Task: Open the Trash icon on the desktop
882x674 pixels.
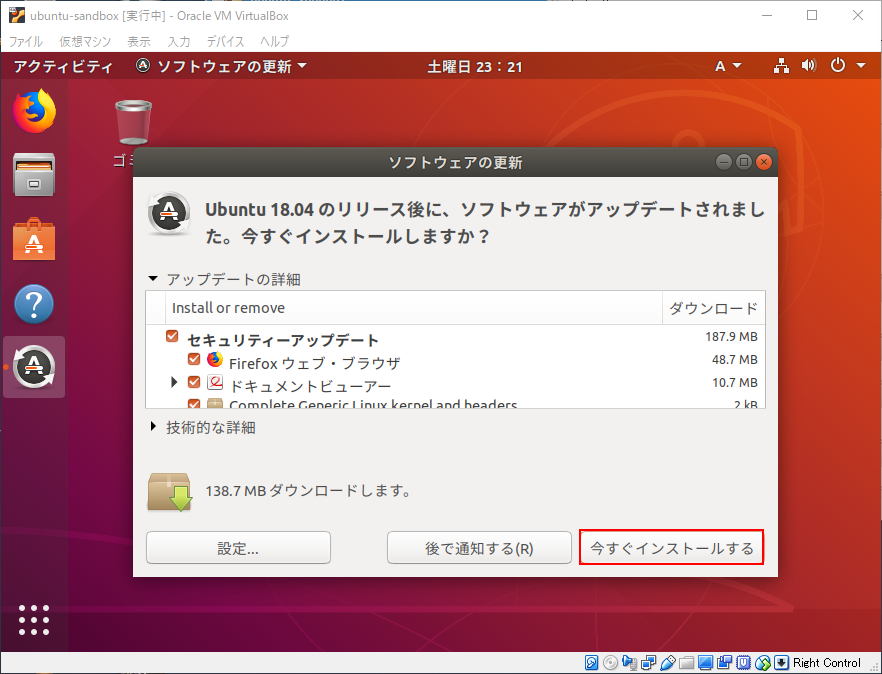Action: [x=133, y=122]
